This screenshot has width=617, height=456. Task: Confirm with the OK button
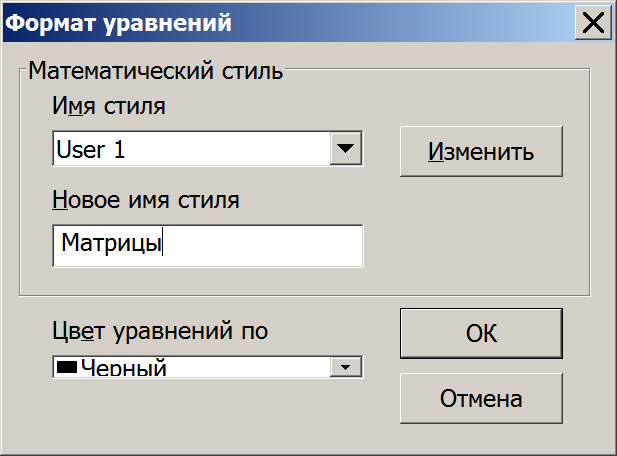tap(481, 334)
